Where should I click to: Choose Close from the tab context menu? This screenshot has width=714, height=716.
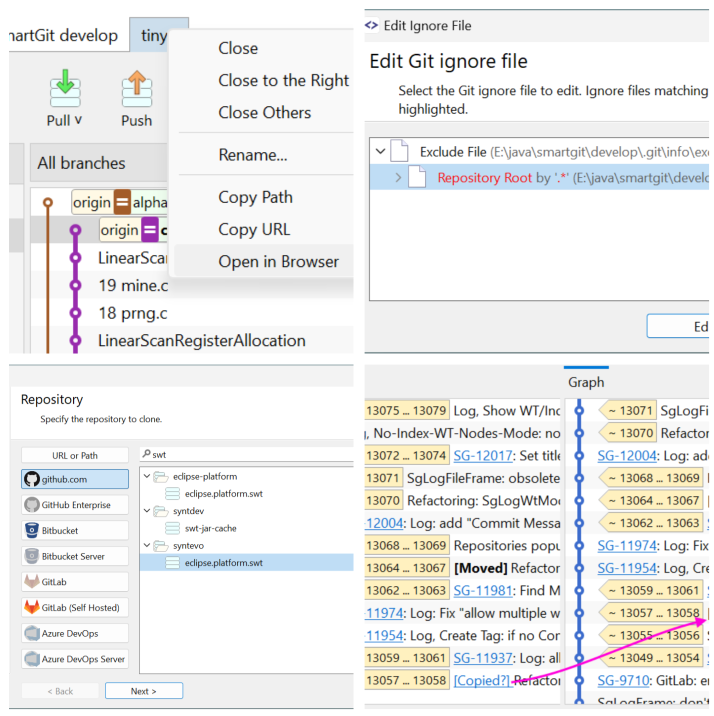point(238,48)
